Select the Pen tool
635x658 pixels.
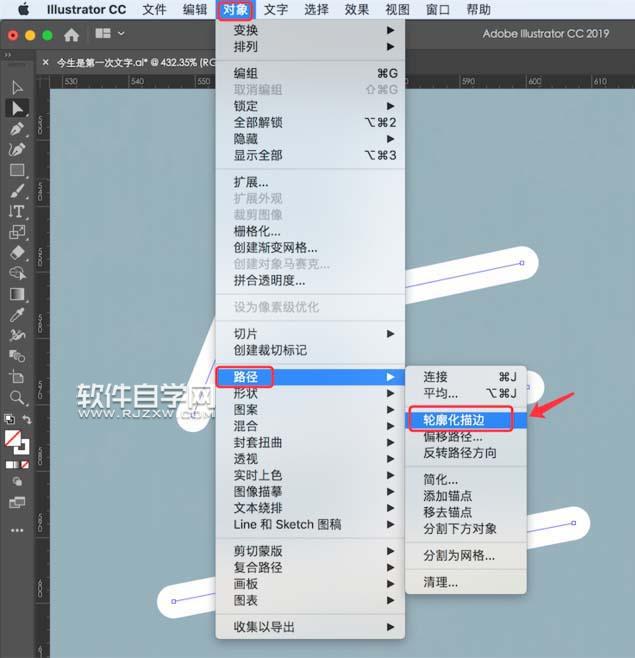[x=17, y=129]
